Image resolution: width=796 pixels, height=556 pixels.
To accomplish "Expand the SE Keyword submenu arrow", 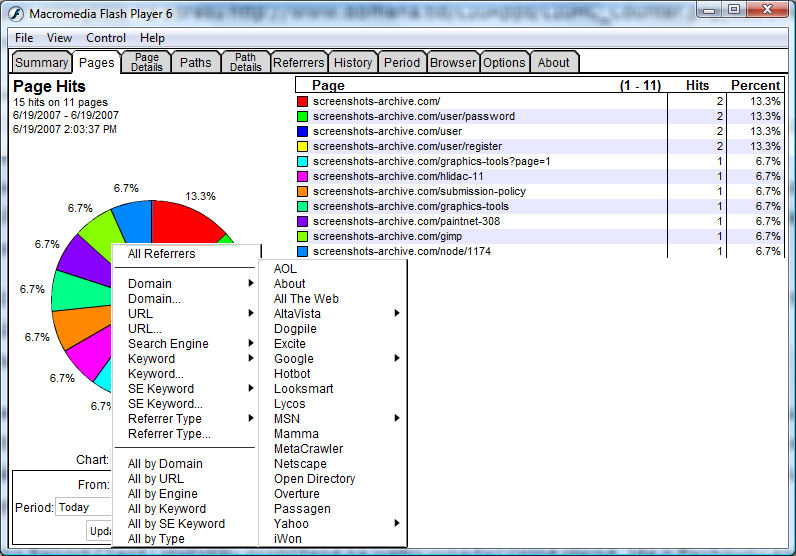I will click(x=251, y=388).
